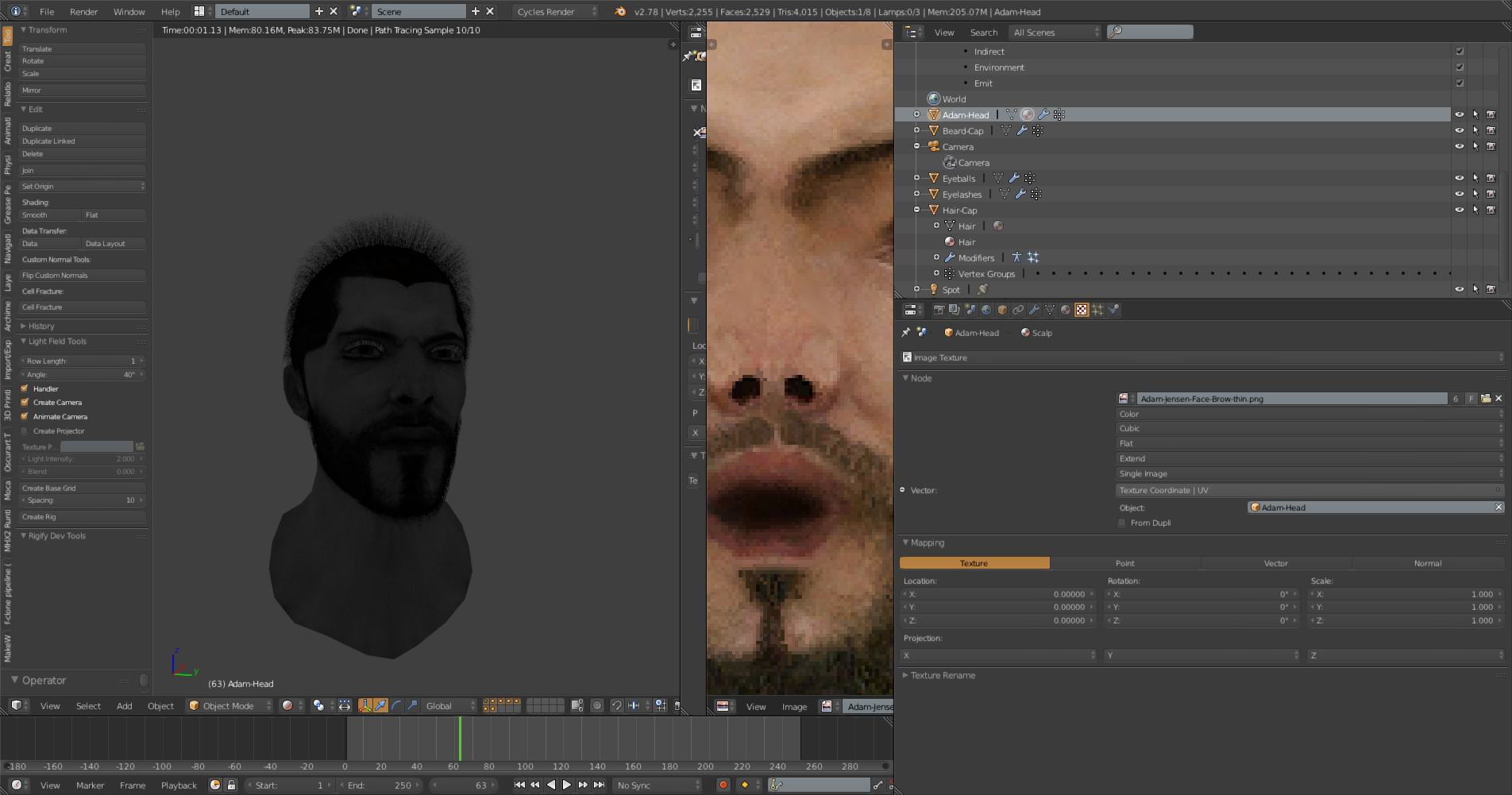
Task: Enable the From Dupli checkbox
Action: [1122, 523]
